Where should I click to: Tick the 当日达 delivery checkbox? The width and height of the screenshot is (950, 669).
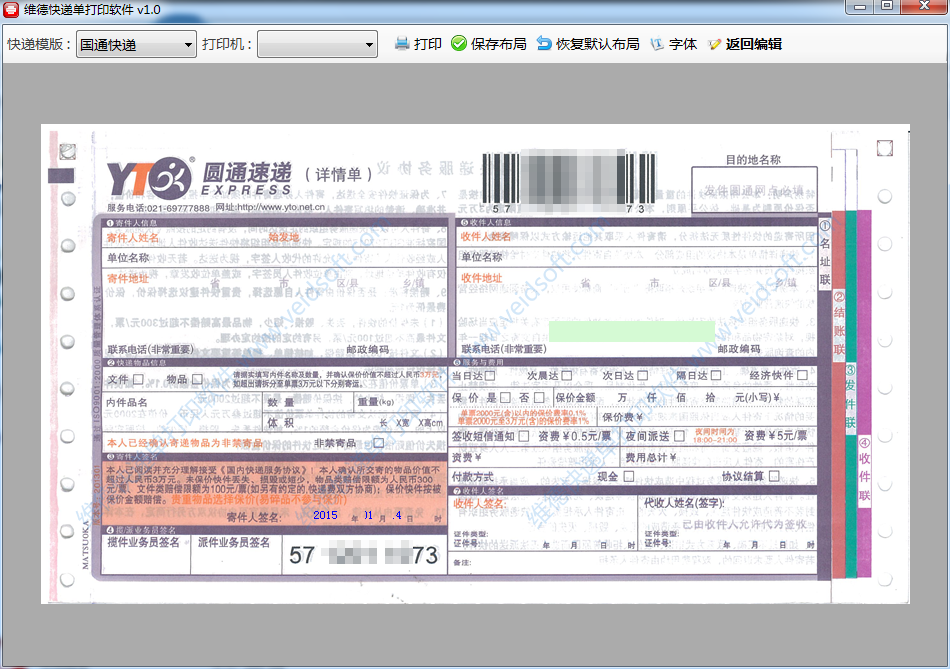tap(491, 376)
